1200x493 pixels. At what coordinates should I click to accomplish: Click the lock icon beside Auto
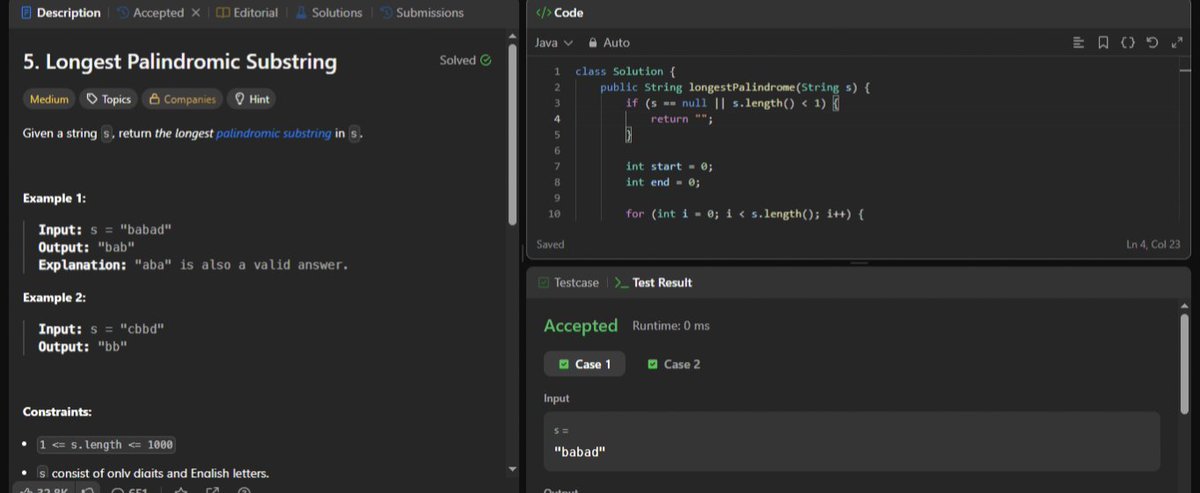click(x=593, y=43)
